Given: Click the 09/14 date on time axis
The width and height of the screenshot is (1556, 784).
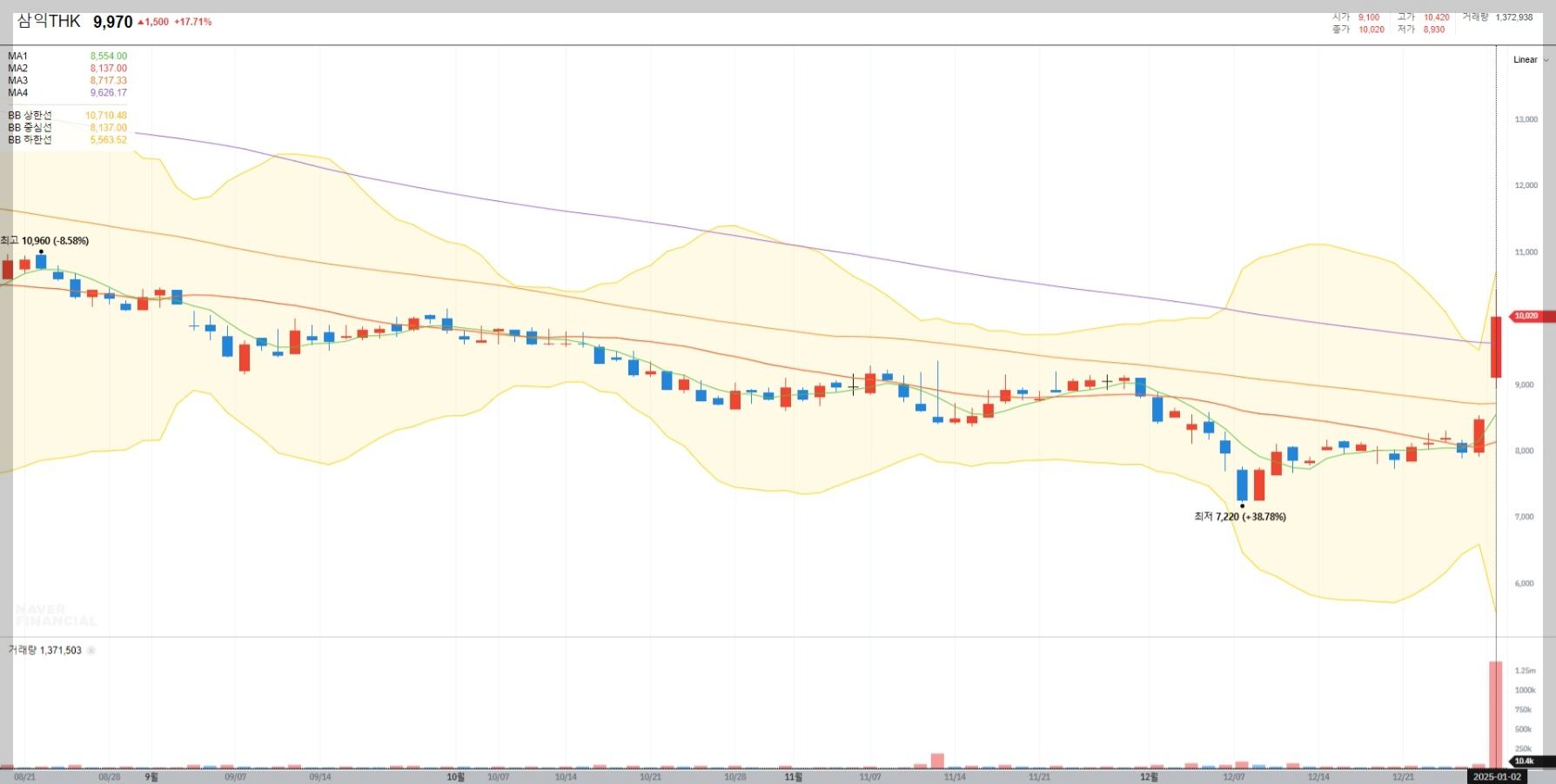Looking at the screenshot, I should (x=320, y=777).
